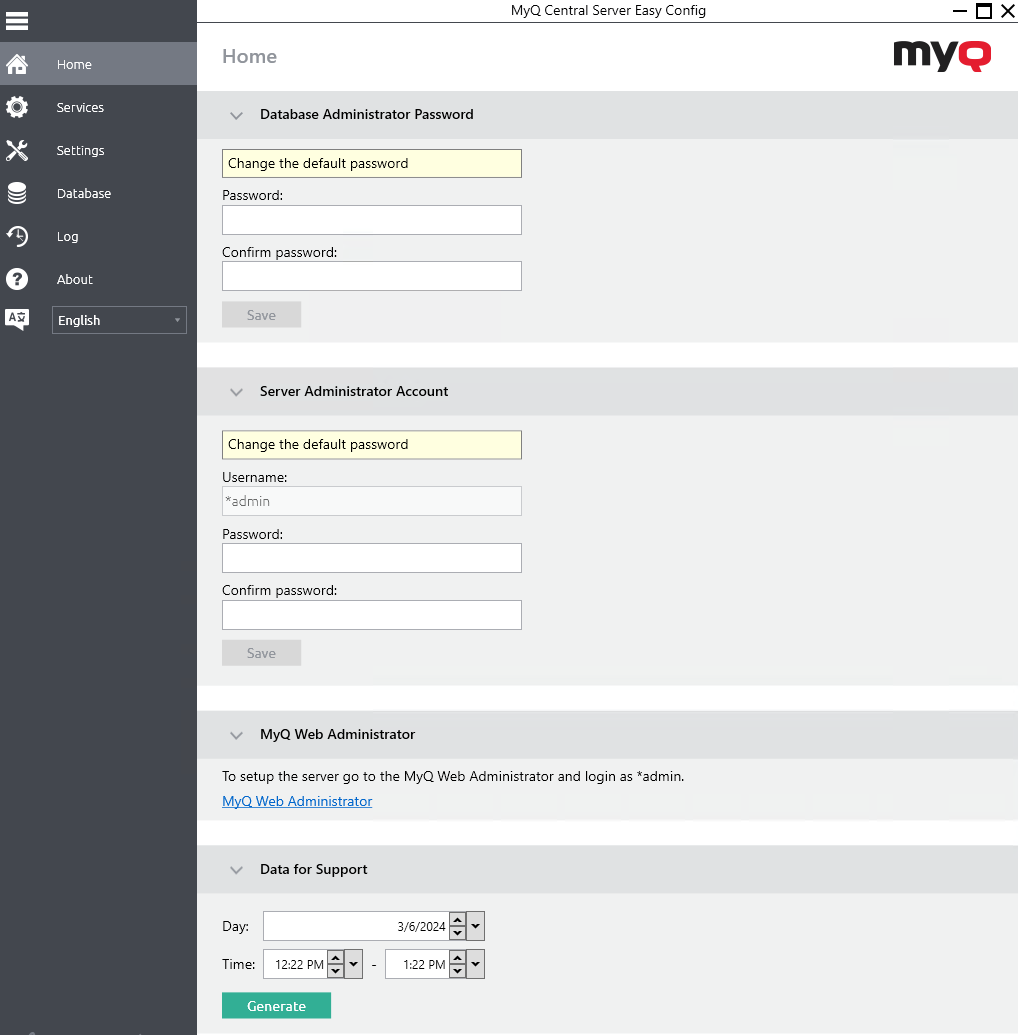Select the Settings menu item

coord(80,150)
